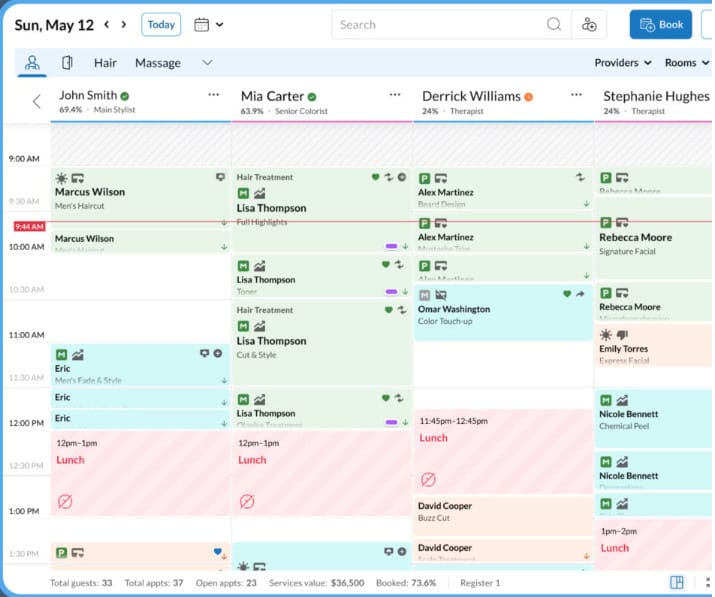Go to the next day arrow
Screen dimensions: 715x597
coord(124,24)
